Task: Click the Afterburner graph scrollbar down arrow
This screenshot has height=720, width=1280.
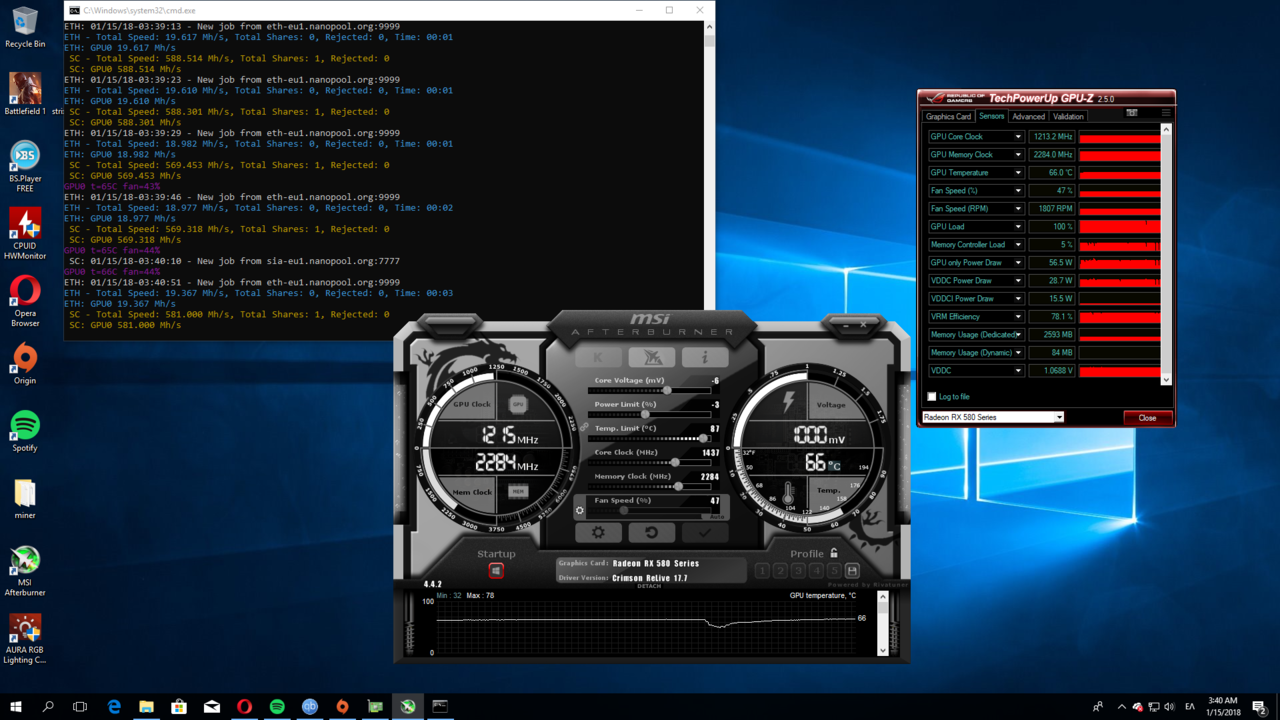Action: (x=882, y=650)
